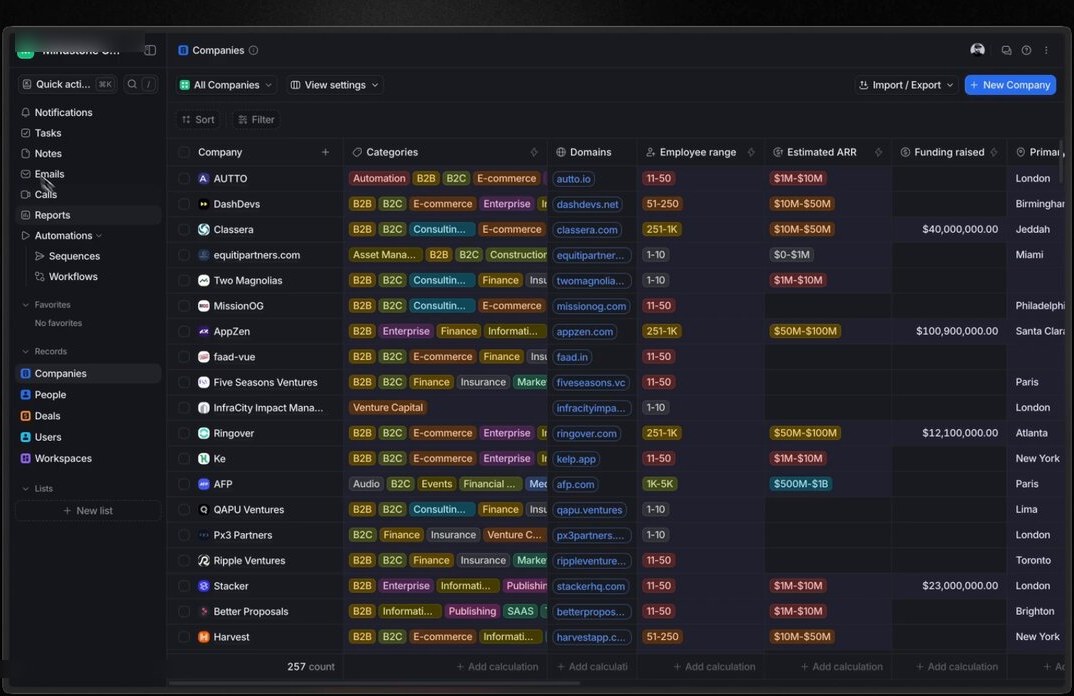Open the three-dot more menu in header
1074x696 pixels.
[1046, 50]
